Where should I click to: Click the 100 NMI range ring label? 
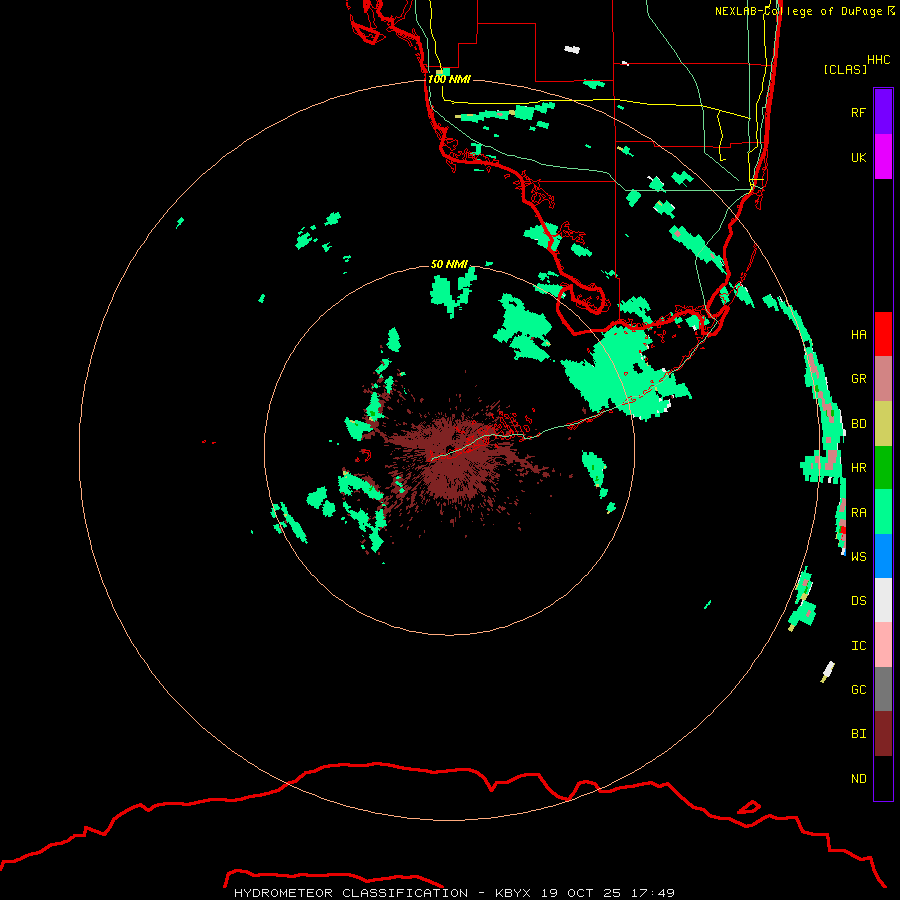pyautogui.click(x=449, y=79)
